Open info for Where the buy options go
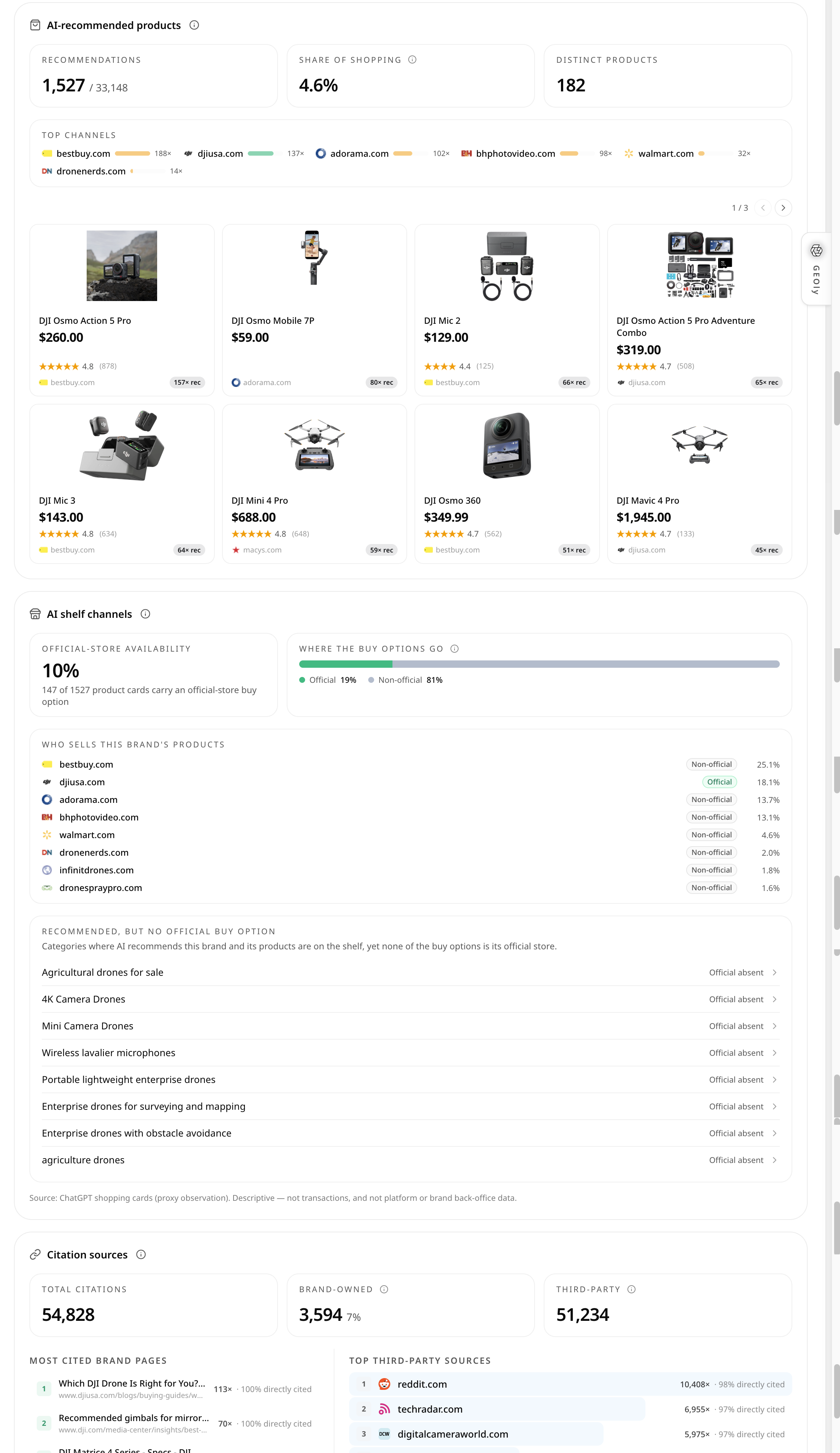The image size is (840, 1453). pos(454,649)
